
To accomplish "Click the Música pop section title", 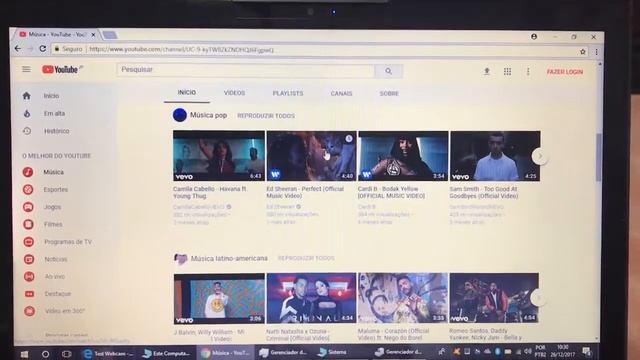I will point(208,115).
